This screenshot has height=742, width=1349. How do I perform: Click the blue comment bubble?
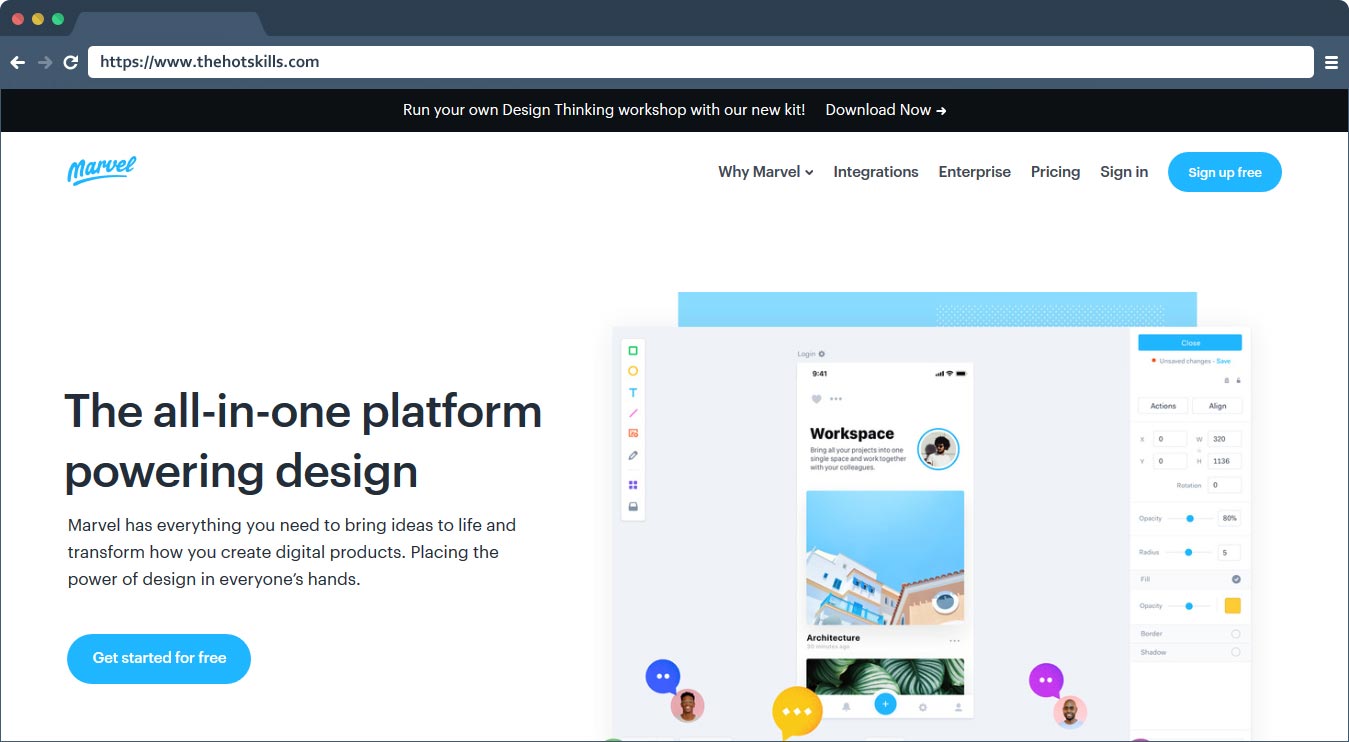point(663,677)
